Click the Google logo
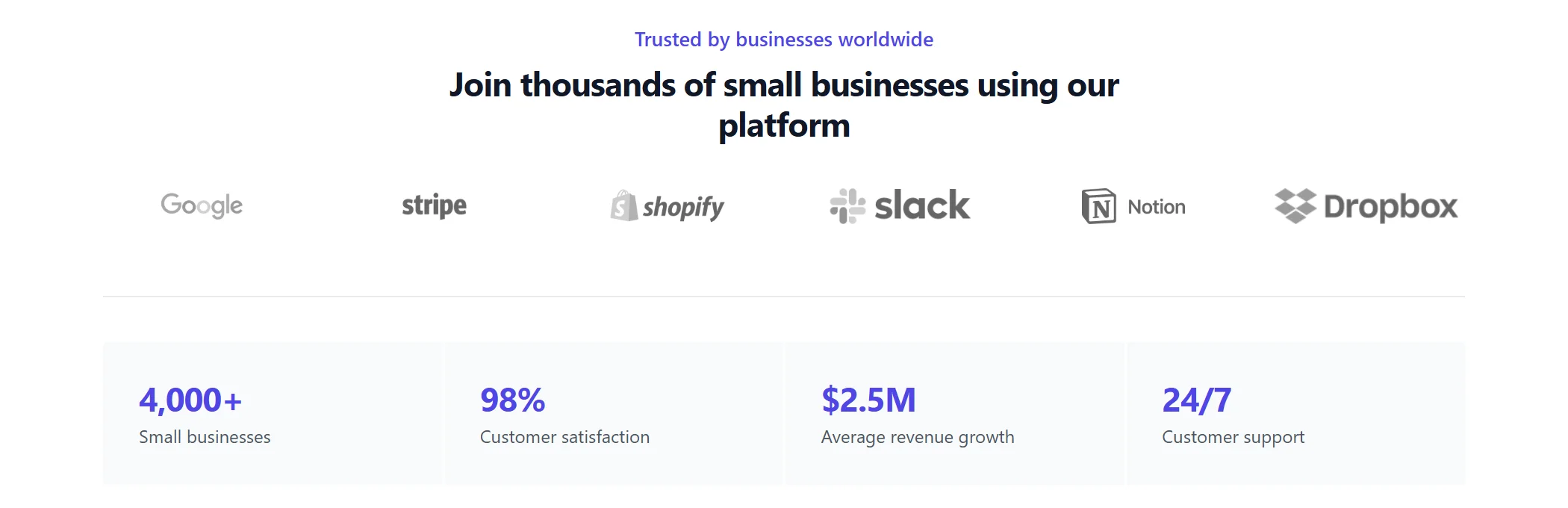Viewport: 1568px width, 508px height. (x=202, y=205)
